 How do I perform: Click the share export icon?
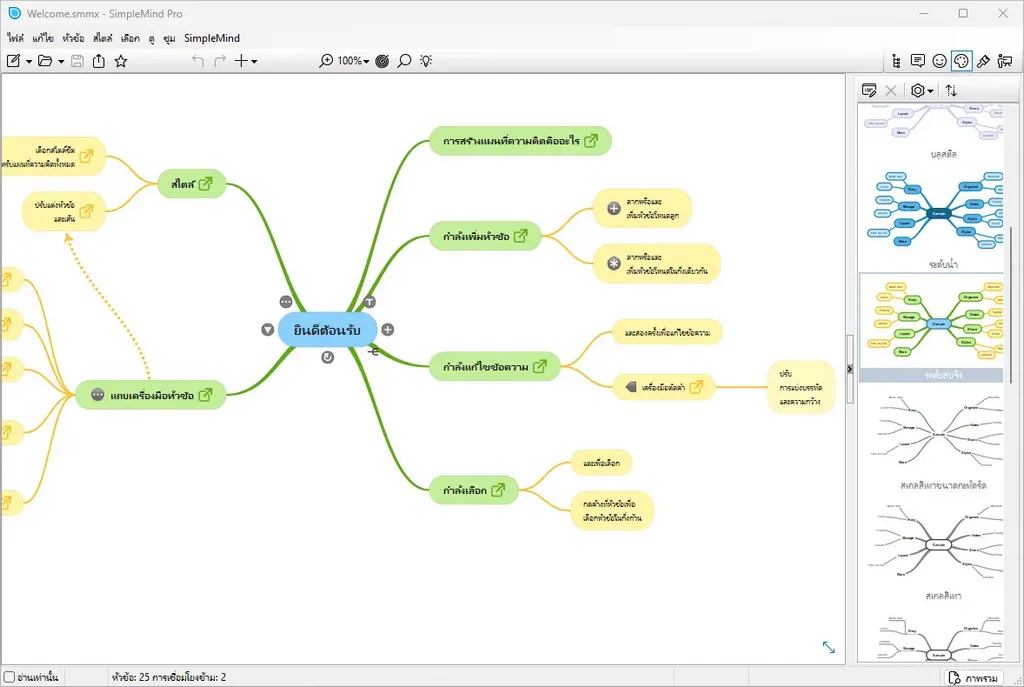pyautogui.click(x=99, y=61)
